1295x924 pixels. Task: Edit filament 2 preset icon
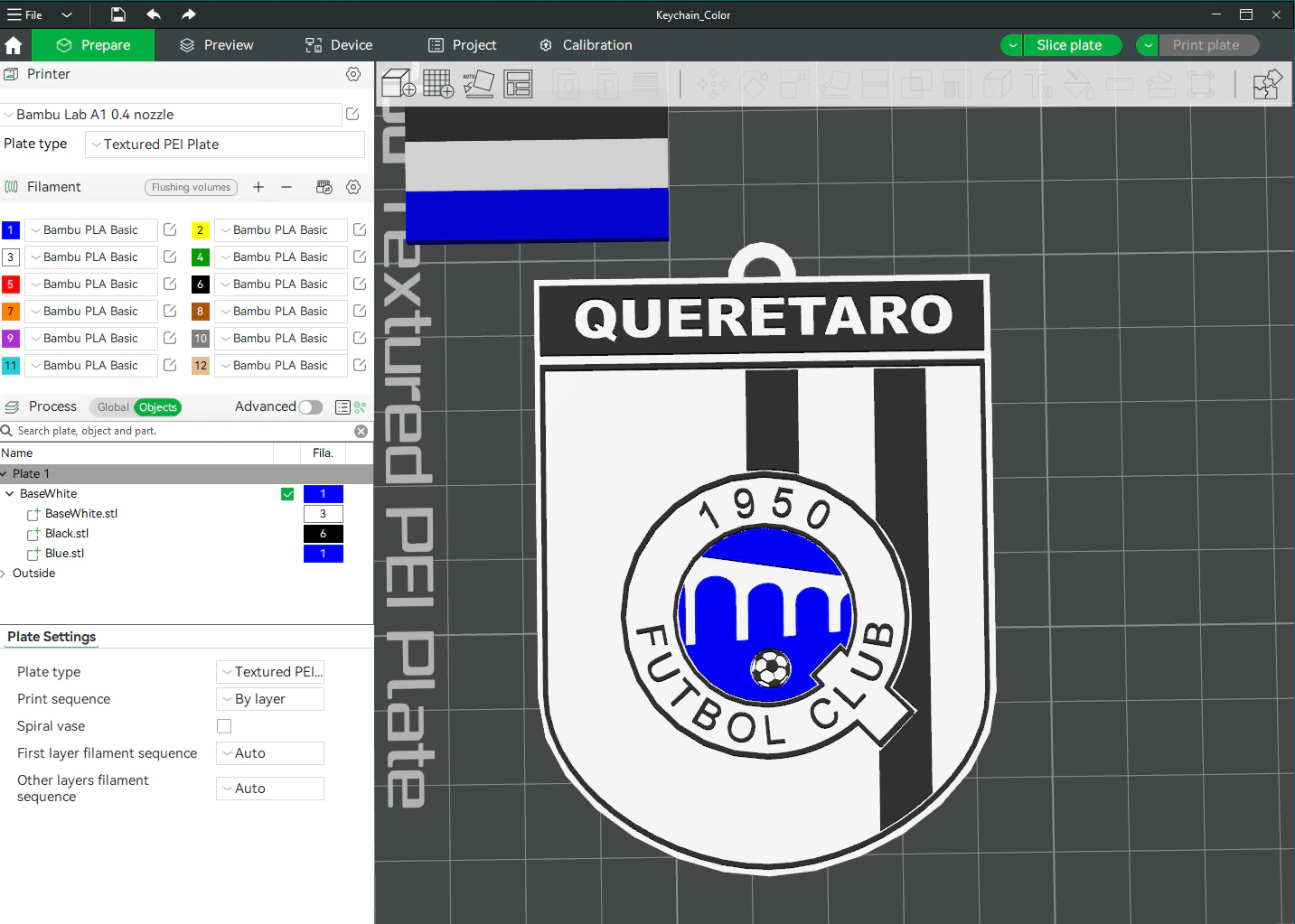click(x=360, y=229)
